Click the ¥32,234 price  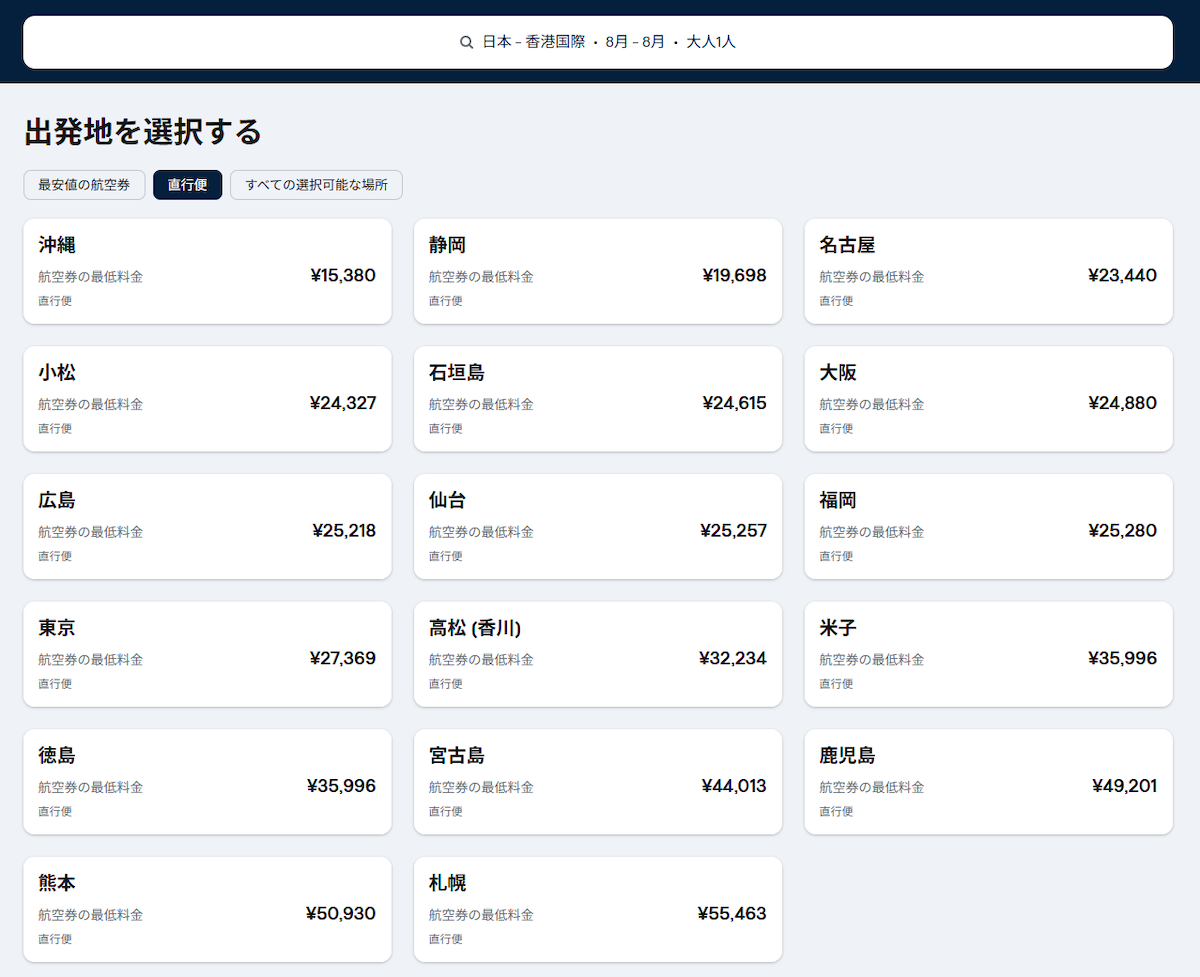[733, 658]
